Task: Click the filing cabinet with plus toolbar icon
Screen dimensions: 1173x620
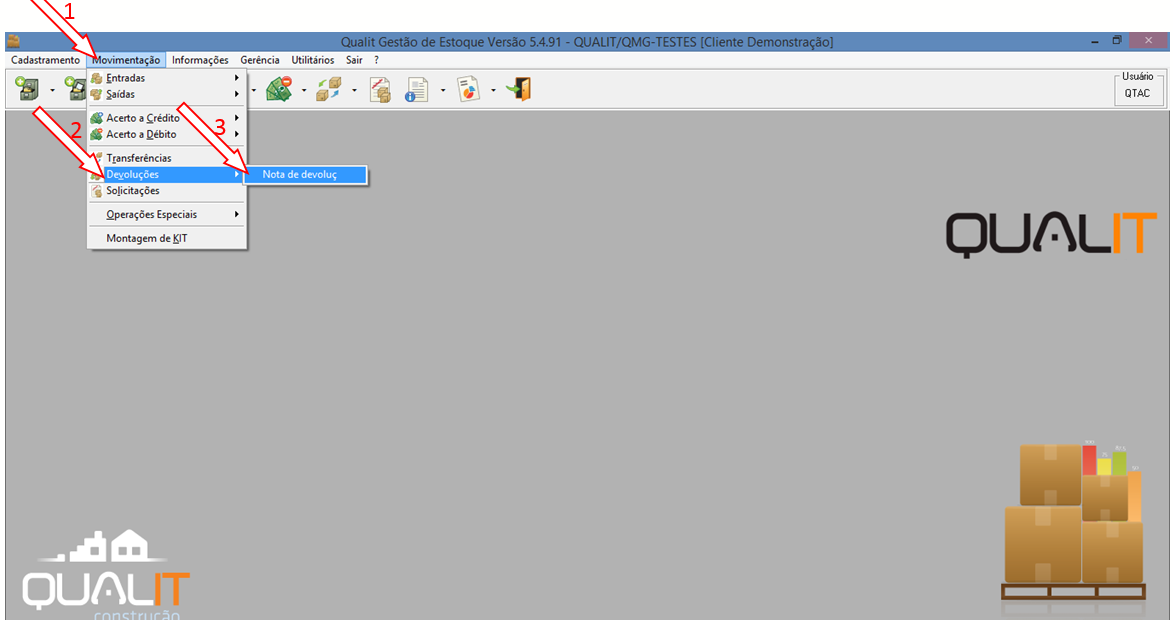Action: coord(28,89)
